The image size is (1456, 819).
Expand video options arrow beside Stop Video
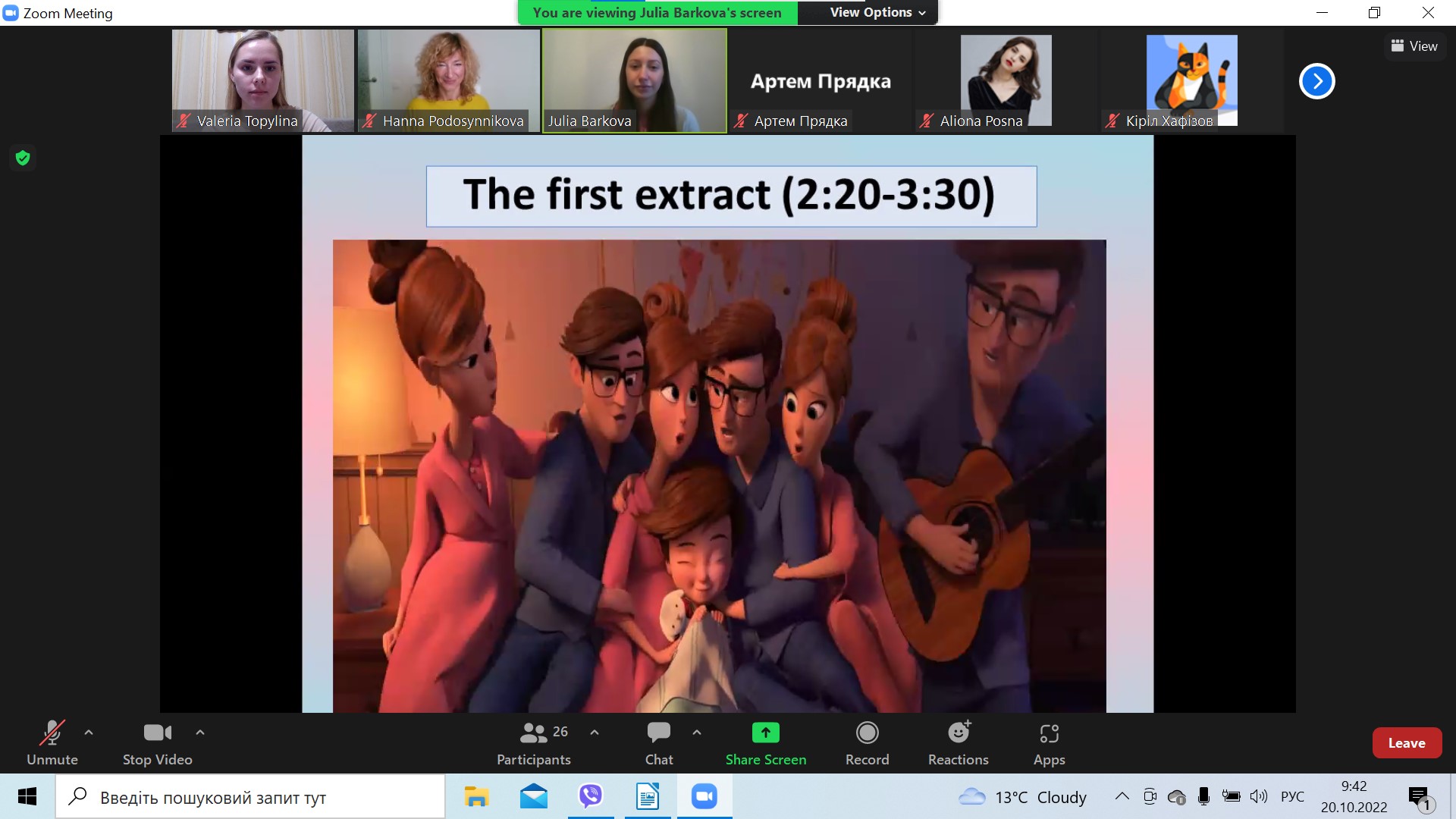200,733
